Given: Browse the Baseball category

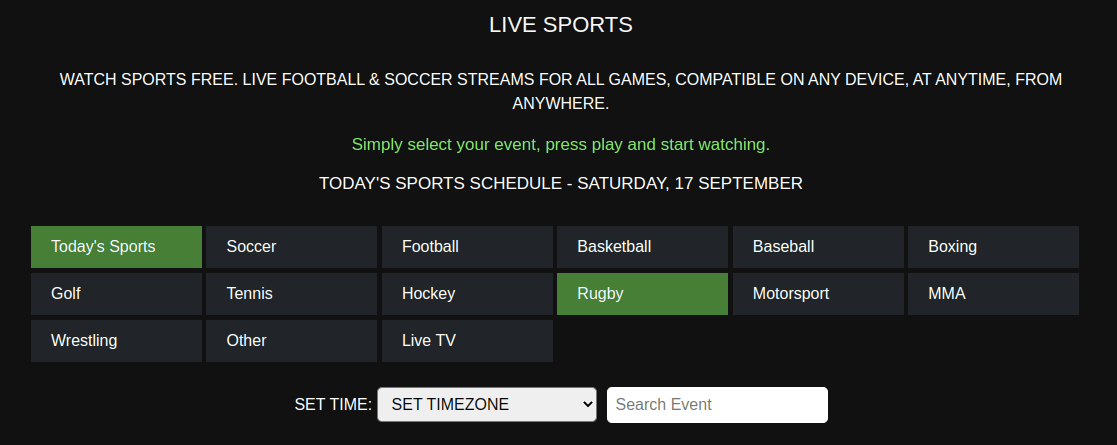Looking at the screenshot, I should (818, 247).
